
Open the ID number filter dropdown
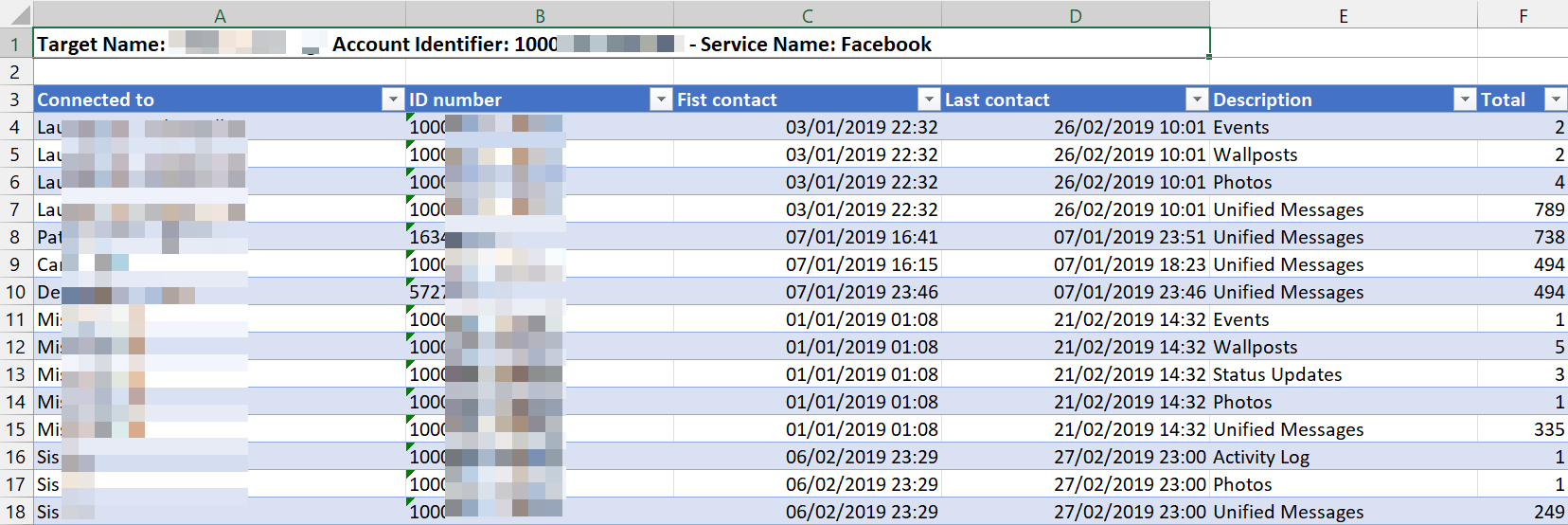tap(661, 100)
